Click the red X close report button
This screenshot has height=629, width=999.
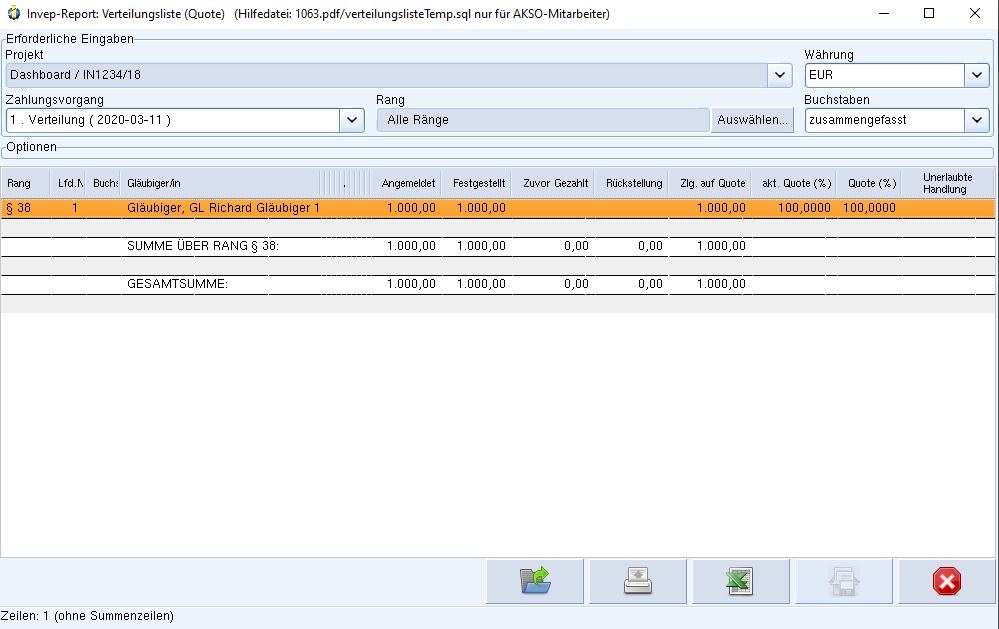click(946, 581)
